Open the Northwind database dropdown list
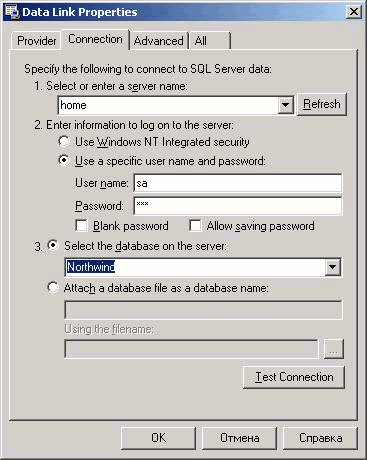This screenshot has width=367, height=460. [332, 267]
